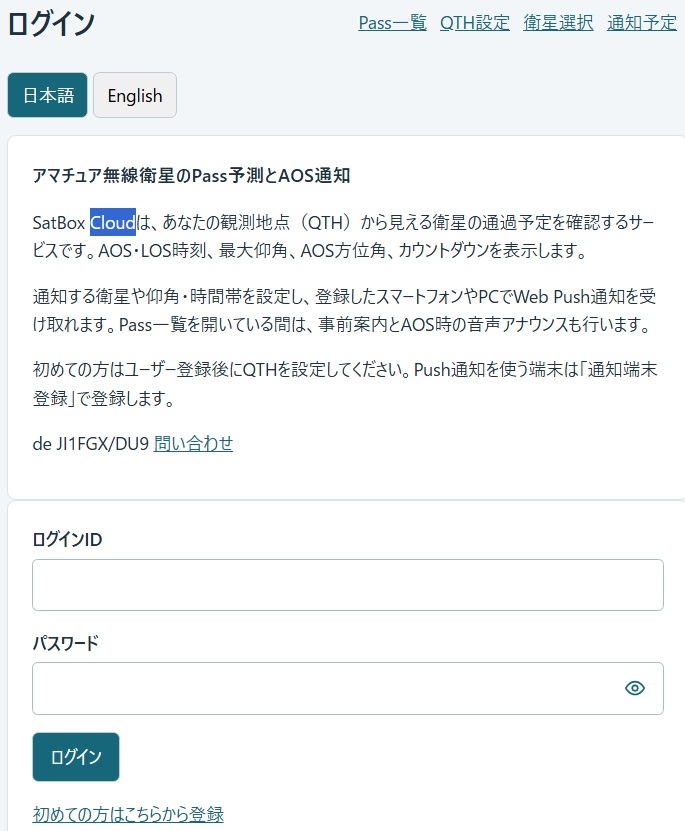Click the パスワード field label
Viewport: 685px width, 831px height.
pos(66,643)
